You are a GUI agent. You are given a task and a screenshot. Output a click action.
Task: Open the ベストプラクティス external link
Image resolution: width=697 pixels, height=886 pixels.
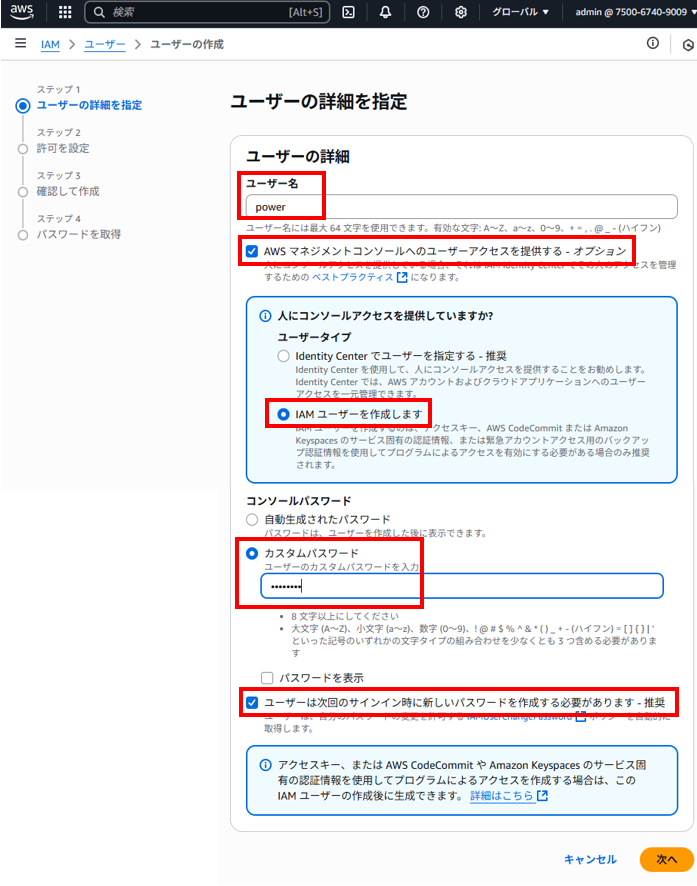coord(359,277)
